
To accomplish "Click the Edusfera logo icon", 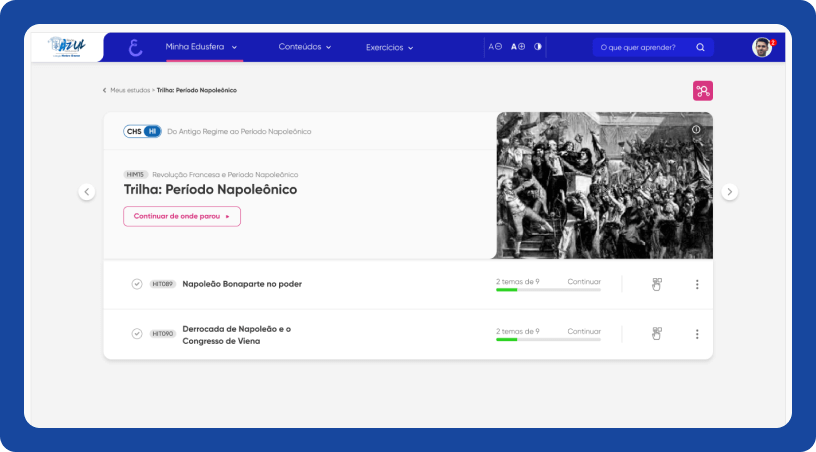I will click(x=136, y=47).
